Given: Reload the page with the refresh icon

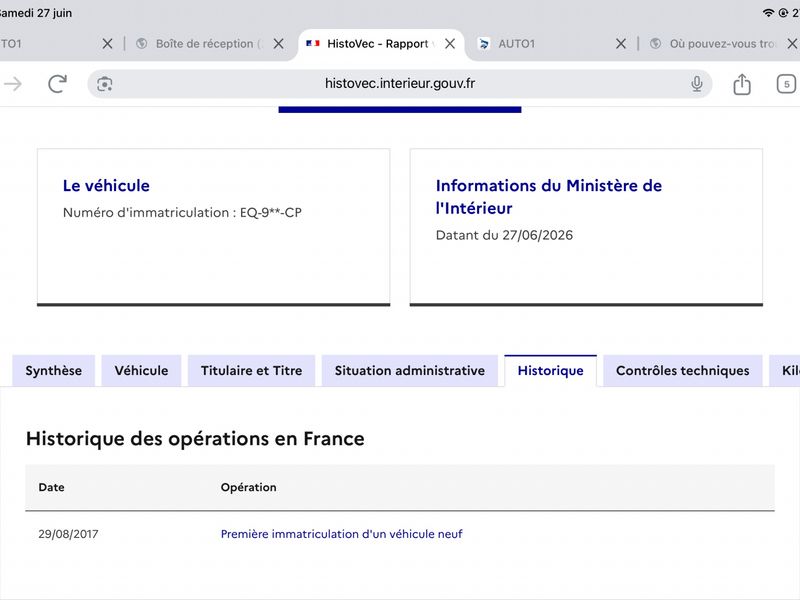Looking at the screenshot, I should click(57, 84).
